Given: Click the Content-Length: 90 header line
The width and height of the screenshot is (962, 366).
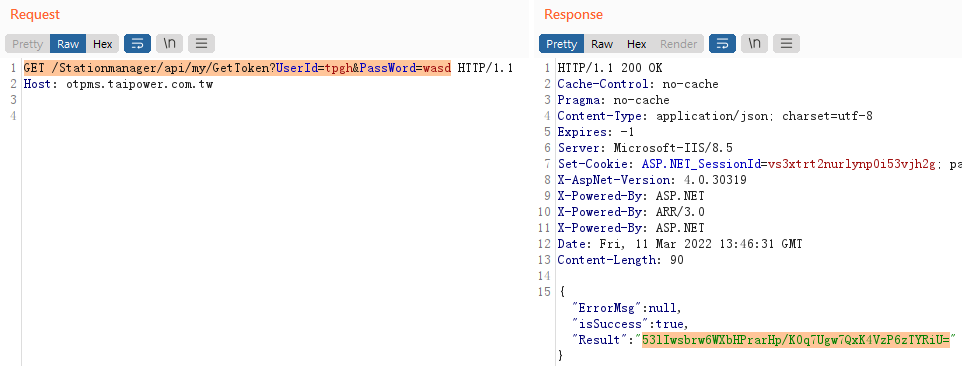Looking at the screenshot, I should [x=620, y=260].
